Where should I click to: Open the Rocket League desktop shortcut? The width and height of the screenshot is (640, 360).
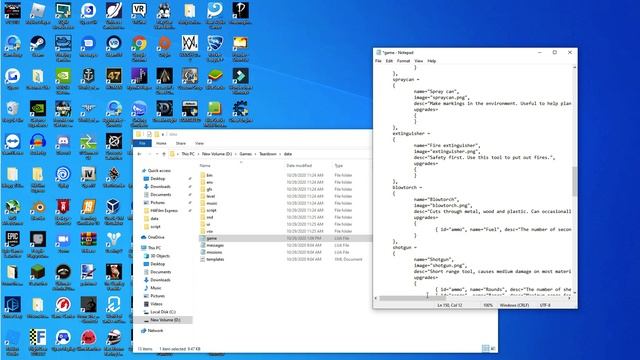(215, 48)
